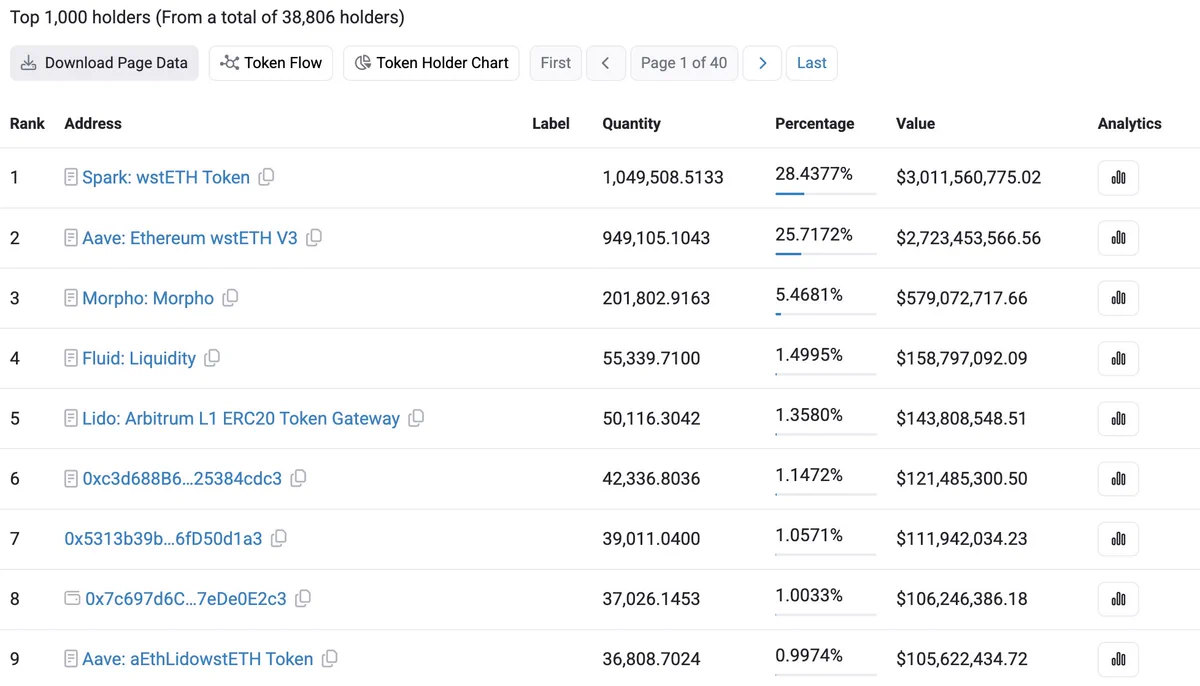Copy the Lido: Arbitrum L1 Gateway address
Image resolution: width=1200 pixels, height=686 pixels.
coord(416,418)
